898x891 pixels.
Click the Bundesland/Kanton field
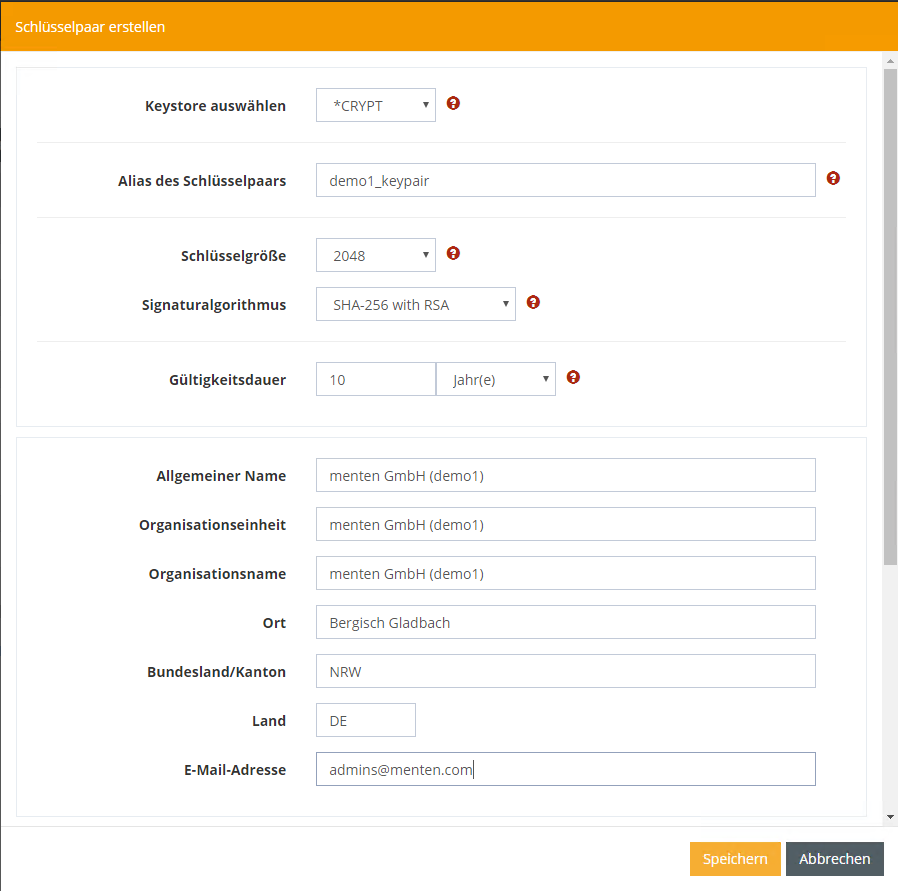pos(565,672)
